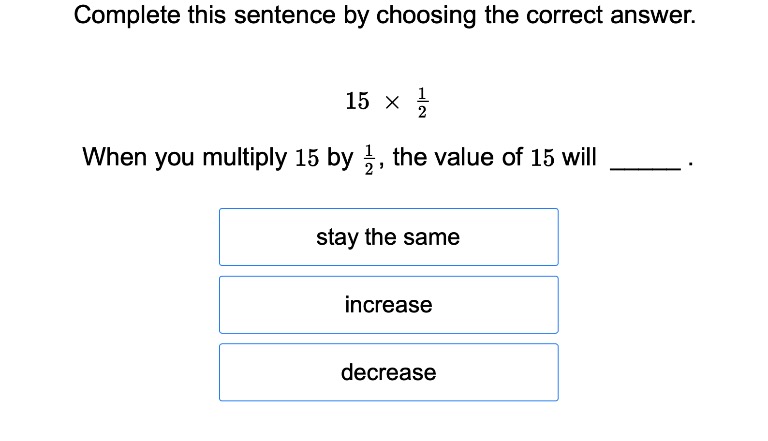Pick the "decrease" answer choice
Image resolution: width=768 pixels, height=441 pixels.
click(x=388, y=373)
